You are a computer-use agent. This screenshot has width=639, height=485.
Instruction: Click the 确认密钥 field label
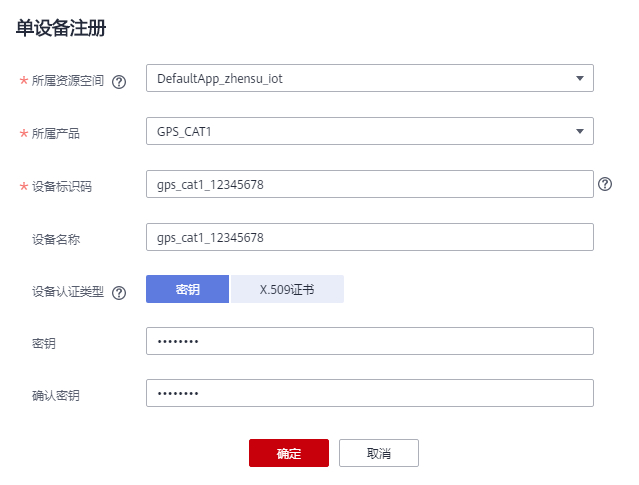55,395
